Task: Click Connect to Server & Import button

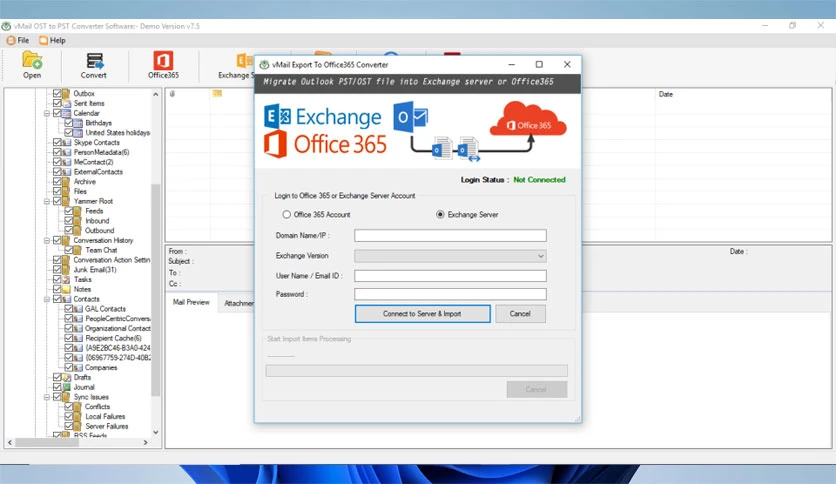Action: [422, 314]
